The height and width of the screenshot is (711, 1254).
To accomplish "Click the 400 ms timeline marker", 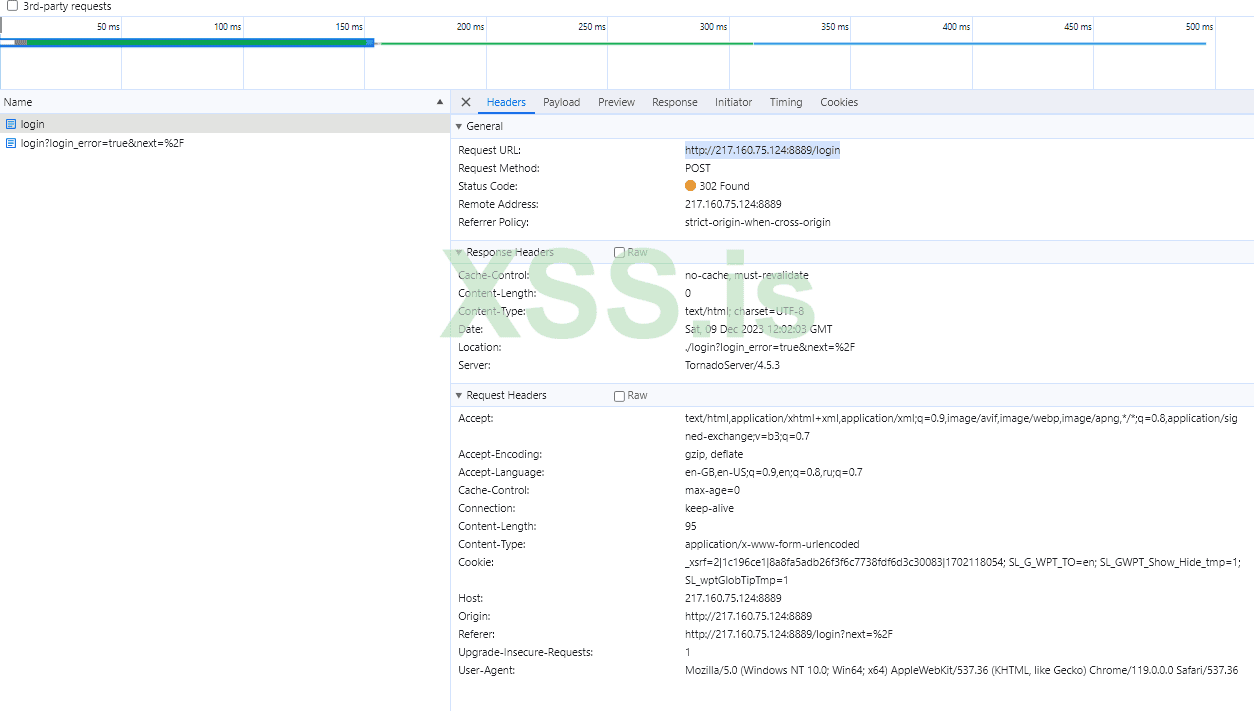I will [x=956, y=27].
